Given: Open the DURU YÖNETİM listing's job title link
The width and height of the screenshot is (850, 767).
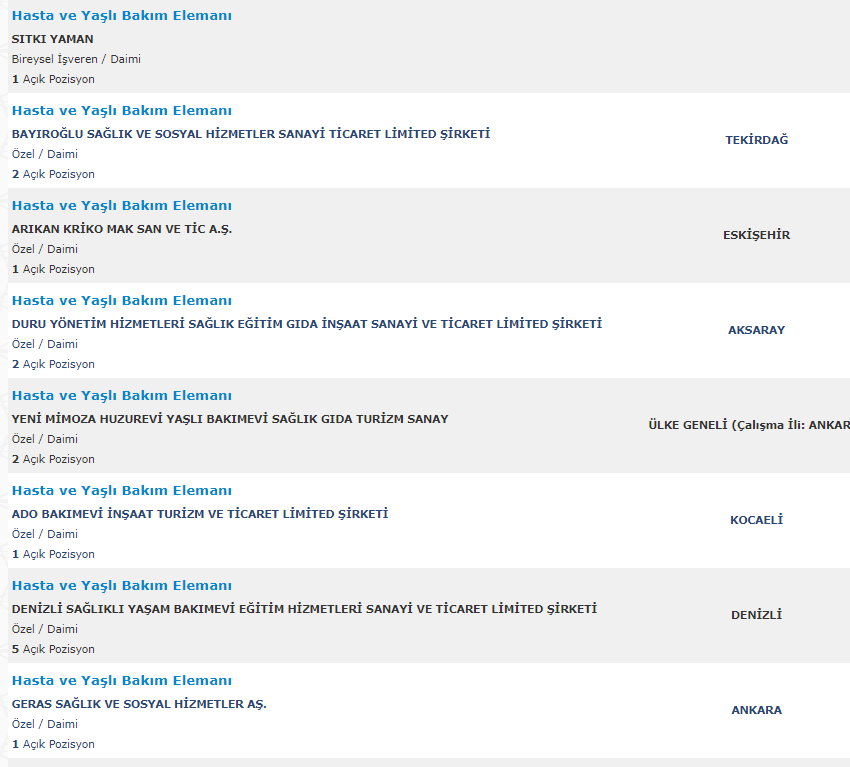Looking at the screenshot, I should tap(121, 301).
